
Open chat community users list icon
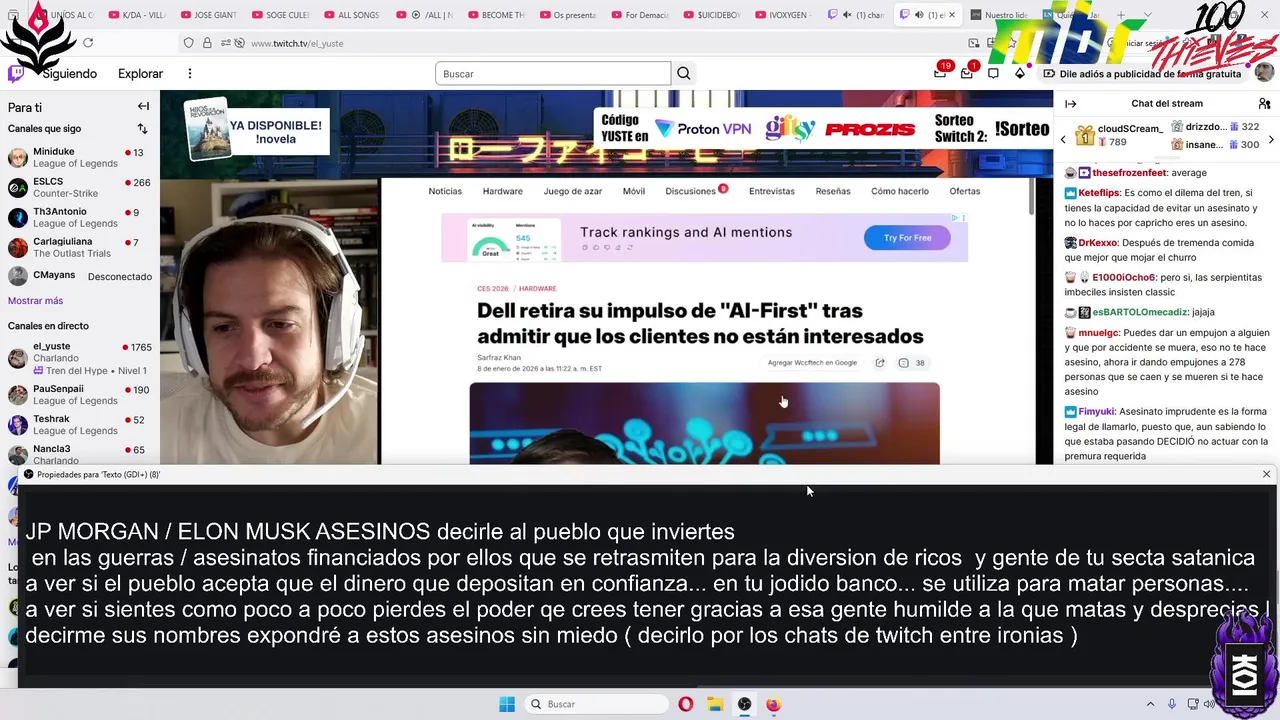(1264, 103)
